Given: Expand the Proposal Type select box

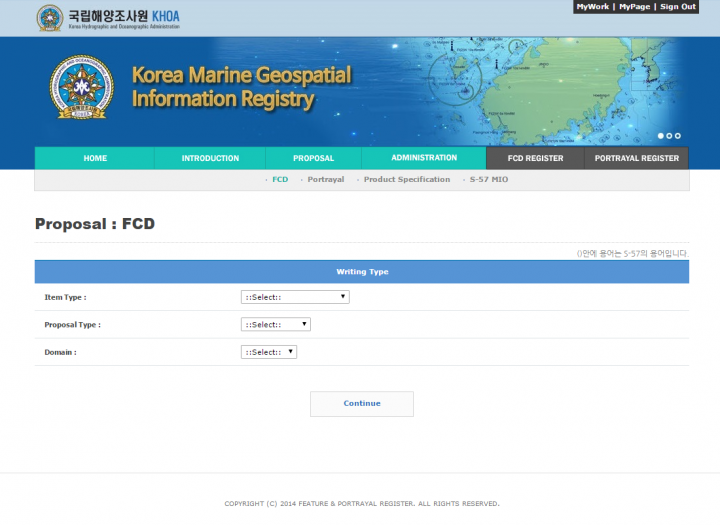Looking at the screenshot, I should [x=276, y=324].
